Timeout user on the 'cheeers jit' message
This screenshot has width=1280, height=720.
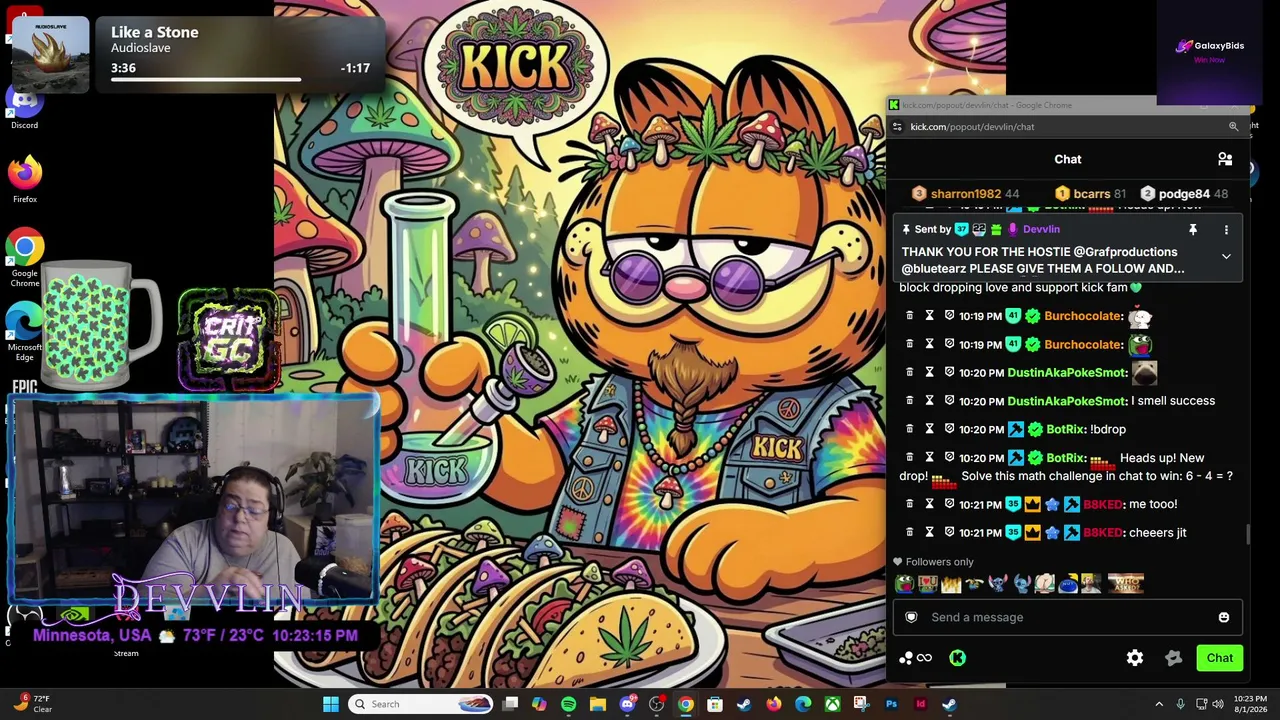click(x=929, y=532)
